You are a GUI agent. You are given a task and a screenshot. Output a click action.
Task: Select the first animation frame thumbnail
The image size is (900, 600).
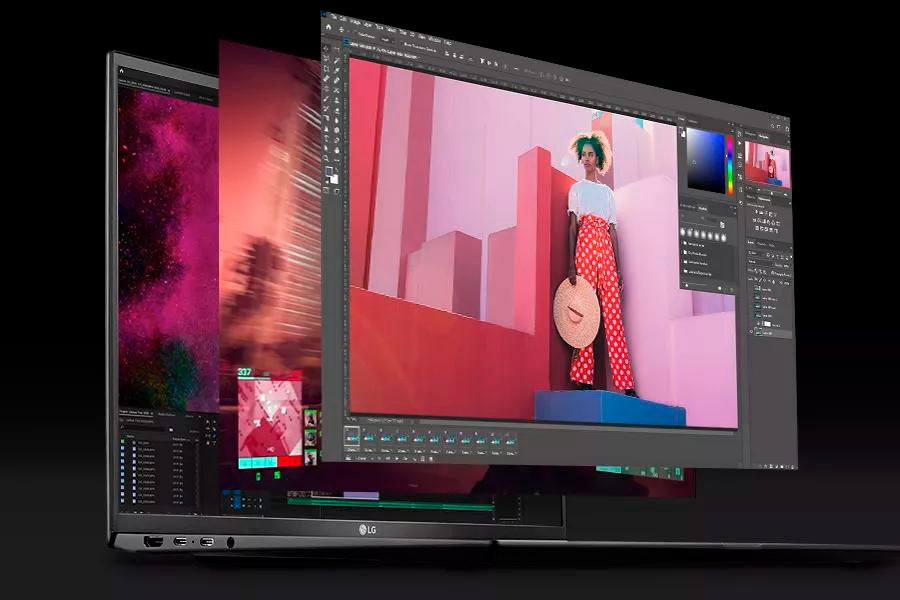352,438
